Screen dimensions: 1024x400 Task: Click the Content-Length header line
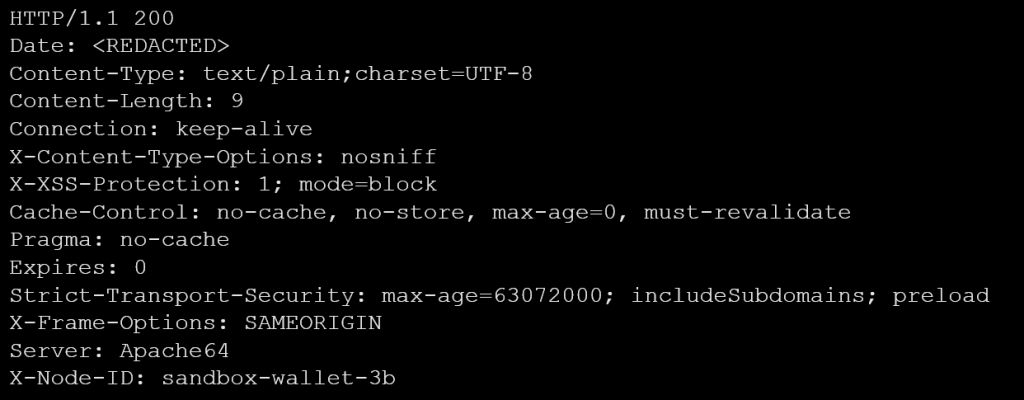point(126,101)
